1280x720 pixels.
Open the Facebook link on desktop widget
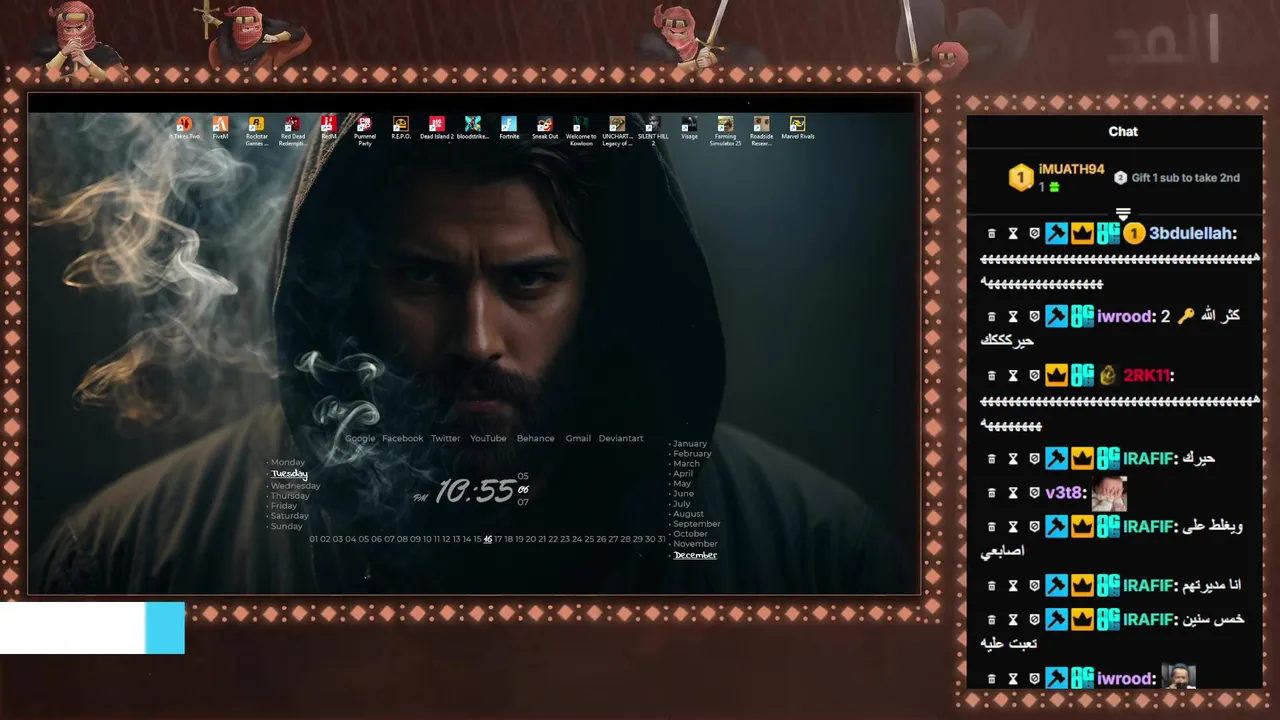(x=402, y=438)
